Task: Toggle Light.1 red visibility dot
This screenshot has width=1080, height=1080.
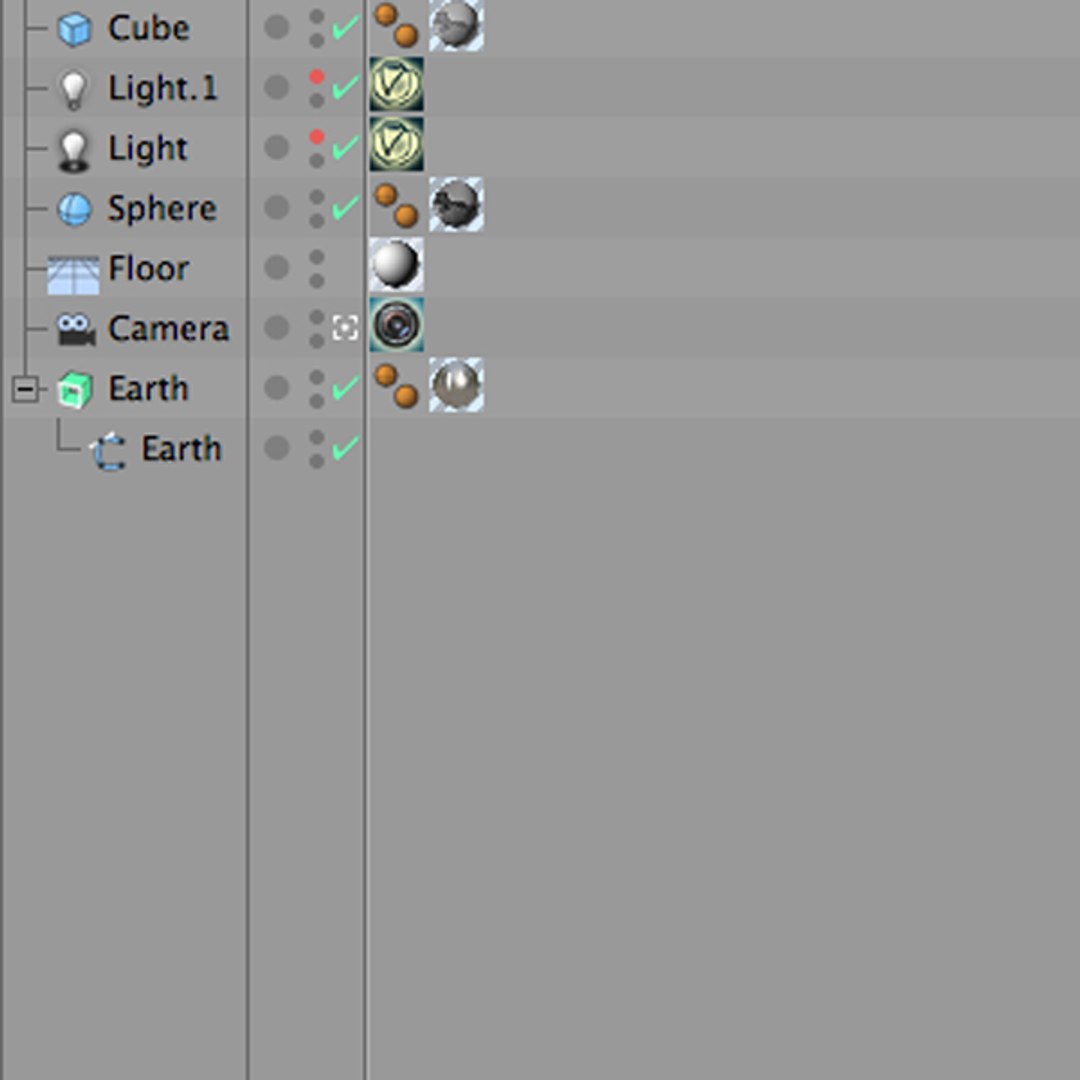Action: click(x=317, y=77)
